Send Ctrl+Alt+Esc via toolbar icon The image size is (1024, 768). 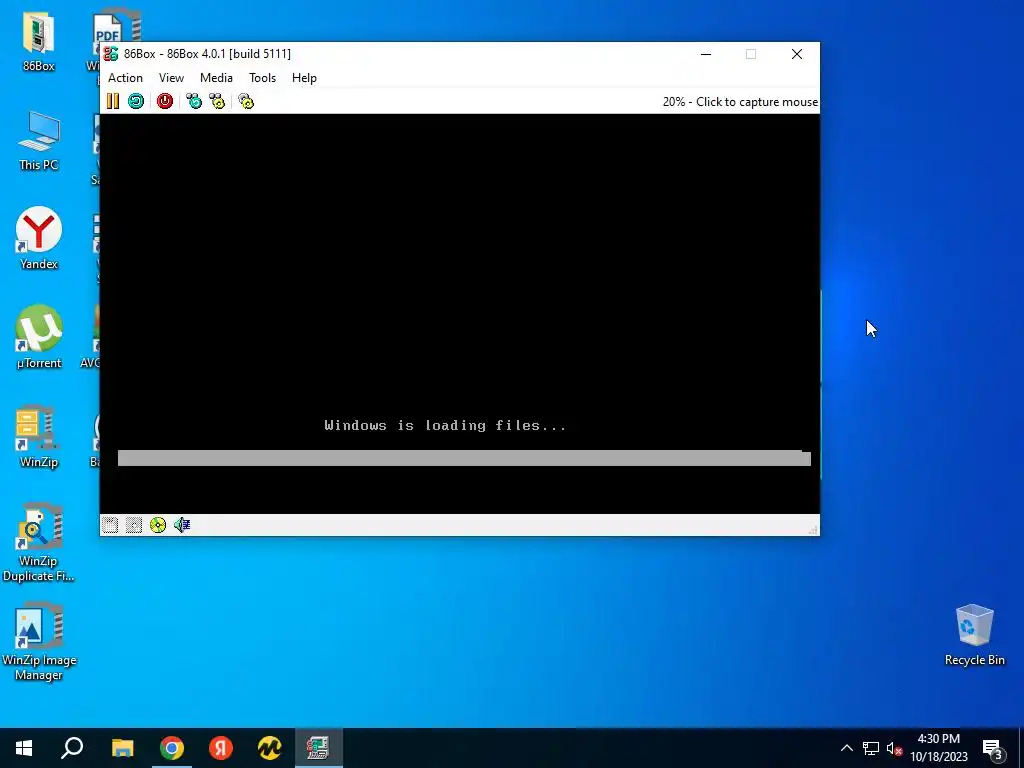coord(217,101)
